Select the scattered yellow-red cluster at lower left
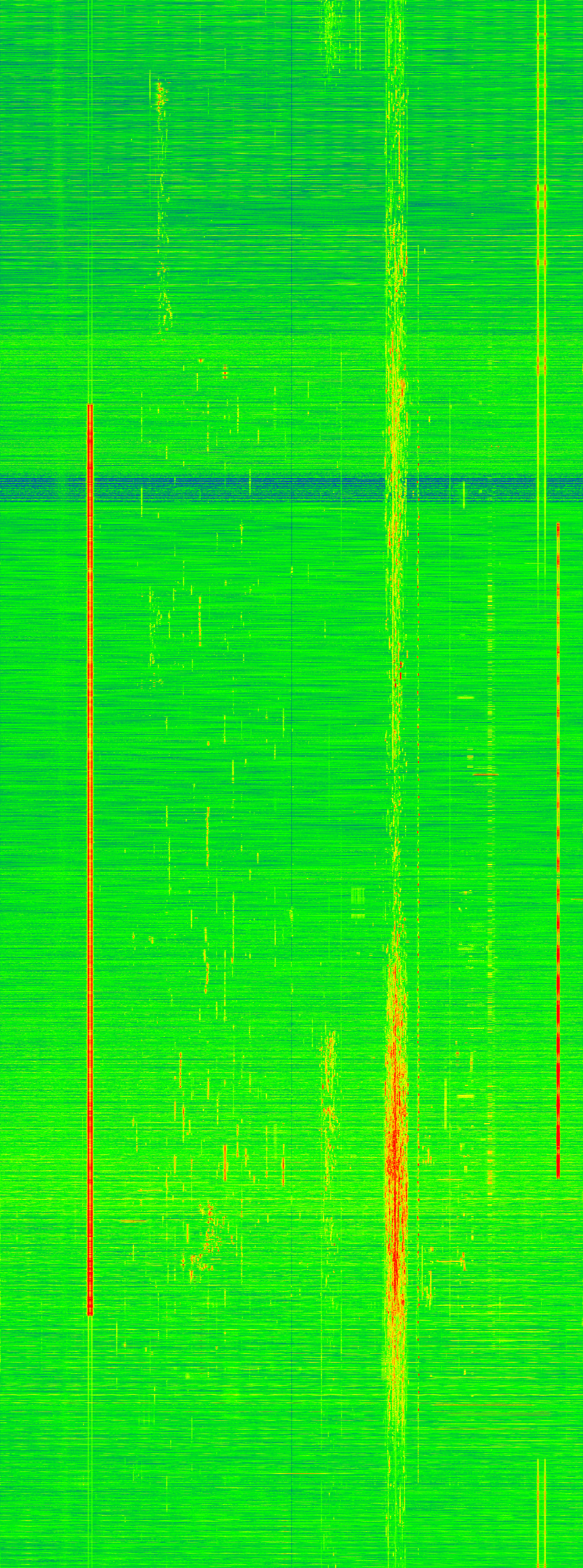 click(x=207, y=1236)
